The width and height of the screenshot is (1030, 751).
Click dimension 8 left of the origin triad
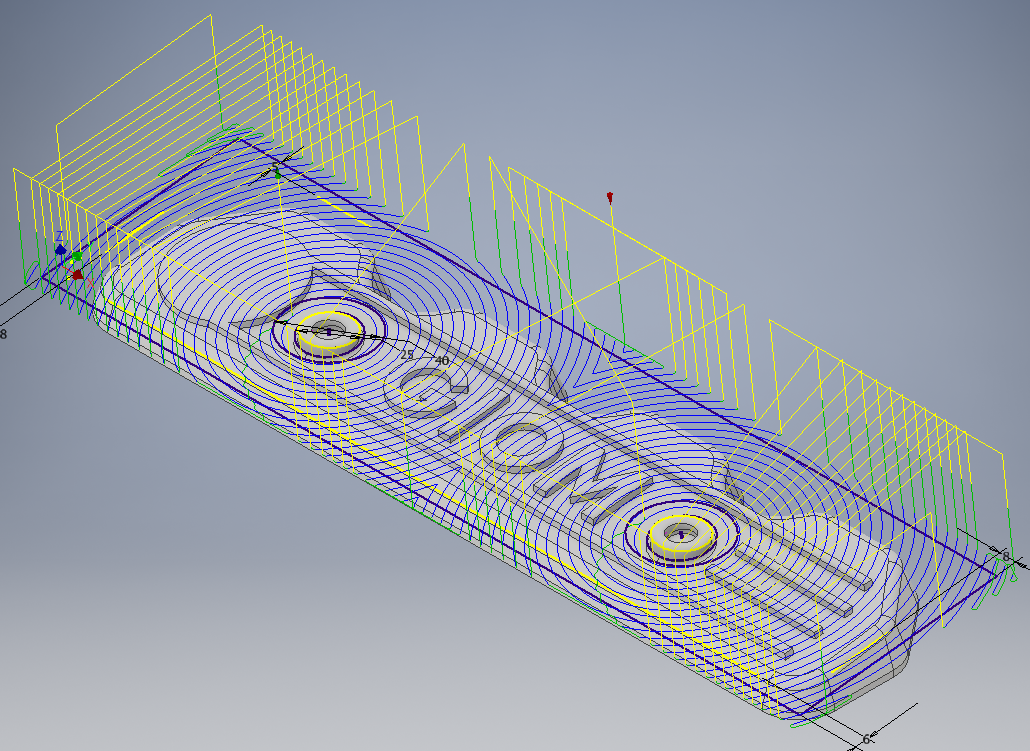point(3,334)
